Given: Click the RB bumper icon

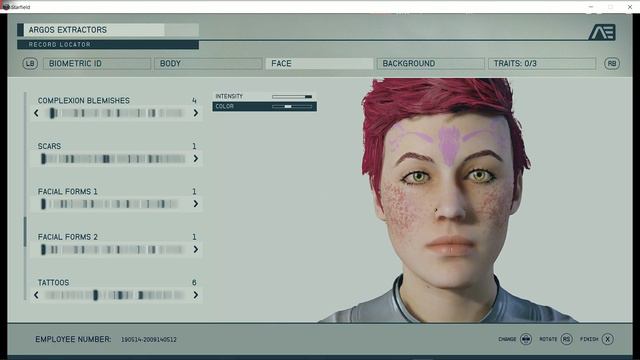Looking at the screenshot, I should [612, 64].
